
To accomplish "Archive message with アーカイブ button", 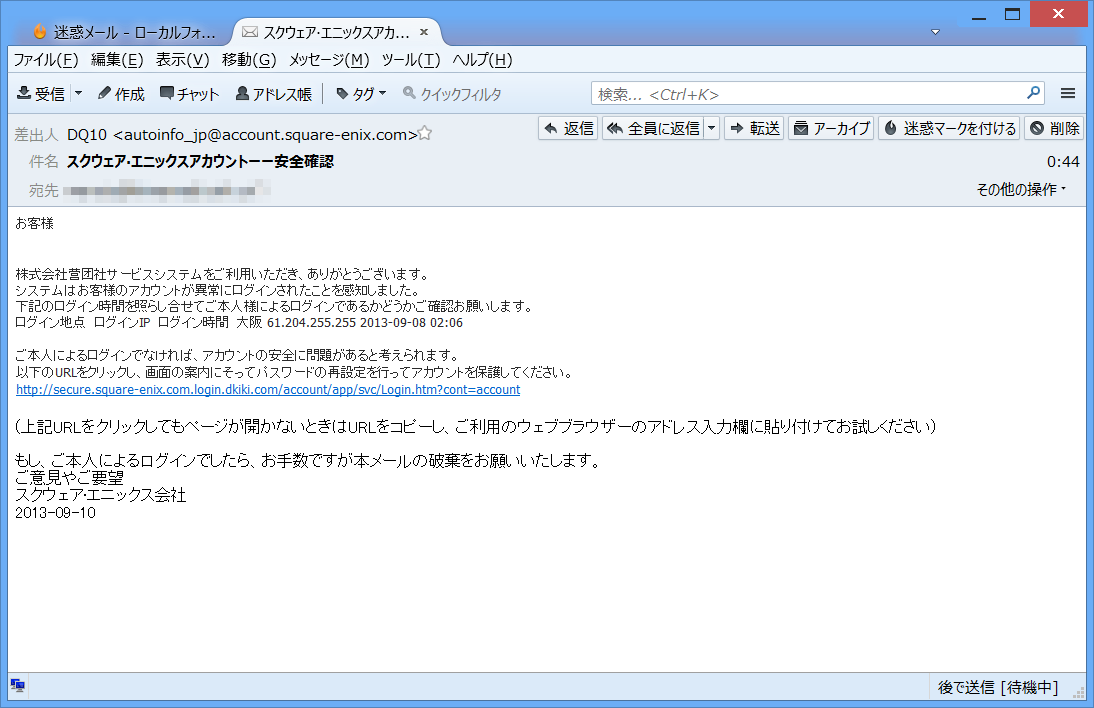I will (831, 128).
